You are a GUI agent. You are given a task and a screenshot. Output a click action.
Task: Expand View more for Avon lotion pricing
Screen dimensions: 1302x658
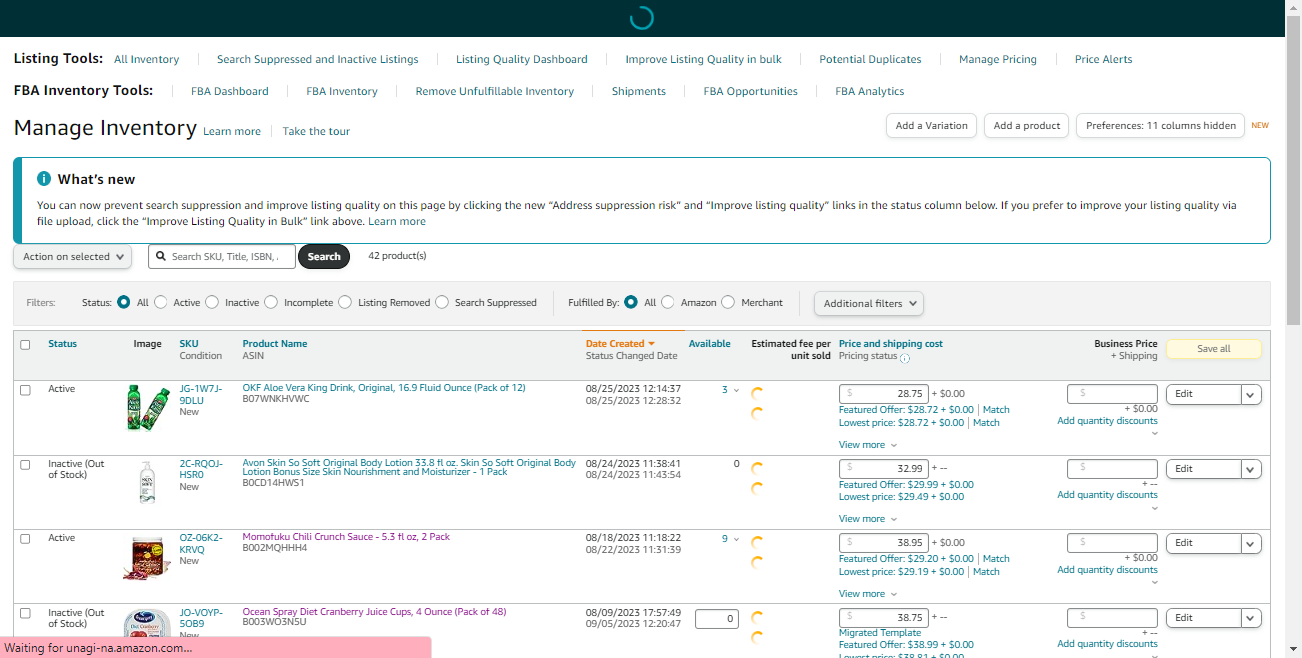point(868,519)
